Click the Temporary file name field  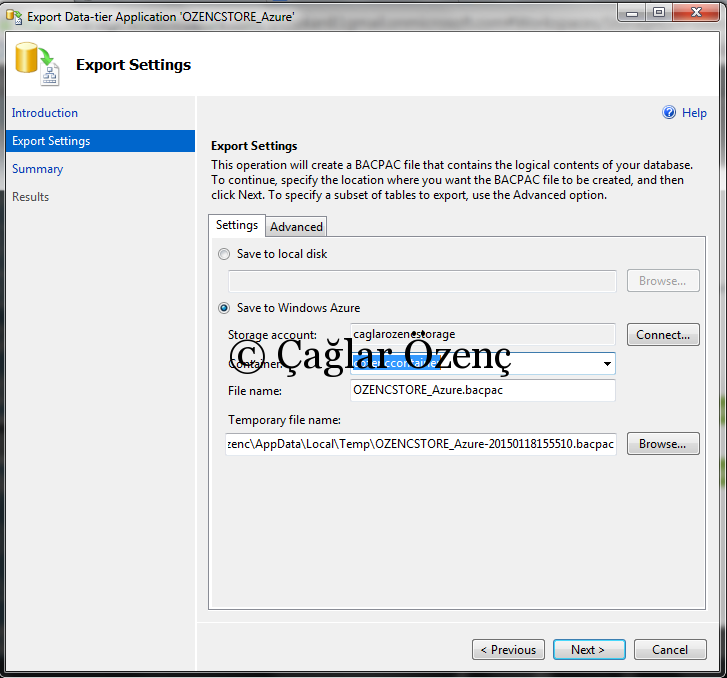tap(421, 444)
